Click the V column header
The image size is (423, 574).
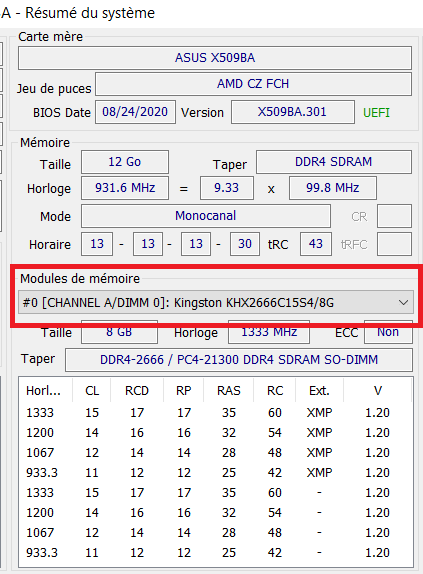[x=378, y=391]
